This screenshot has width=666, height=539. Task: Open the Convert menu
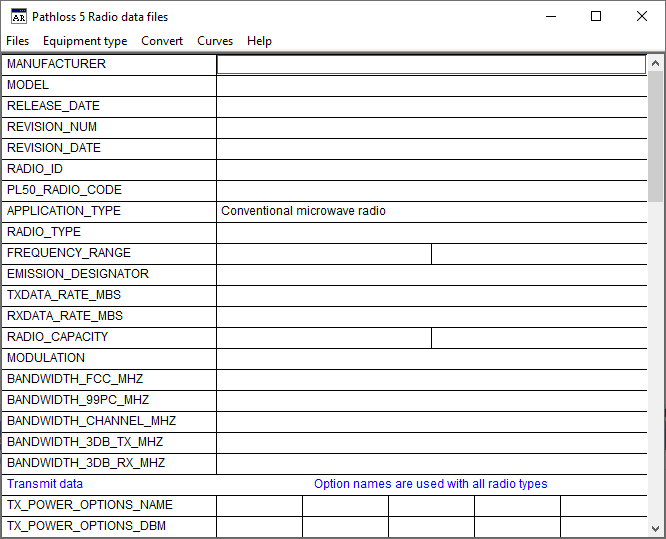[x=162, y=41]
